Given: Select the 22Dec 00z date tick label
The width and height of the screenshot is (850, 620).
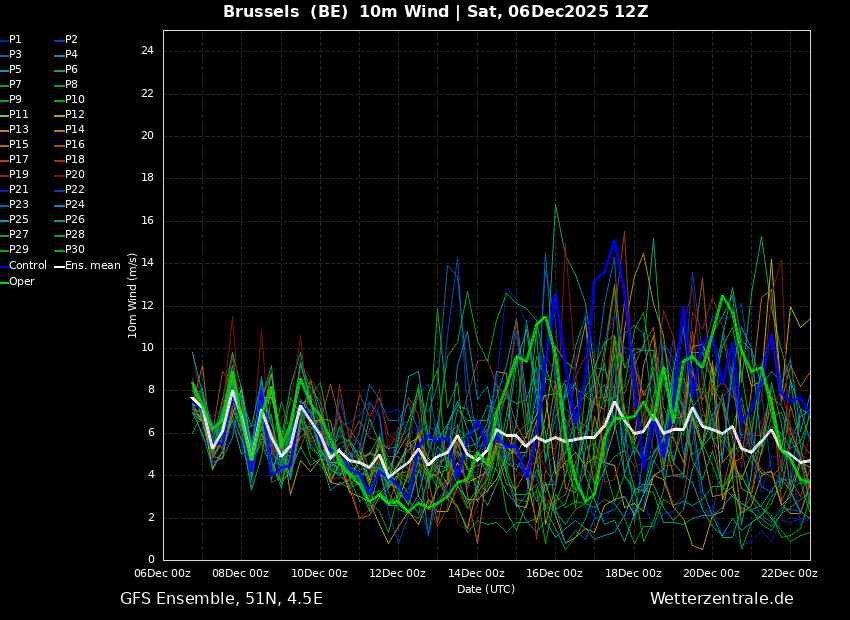Looking at the screenshot, I should 789,574.
